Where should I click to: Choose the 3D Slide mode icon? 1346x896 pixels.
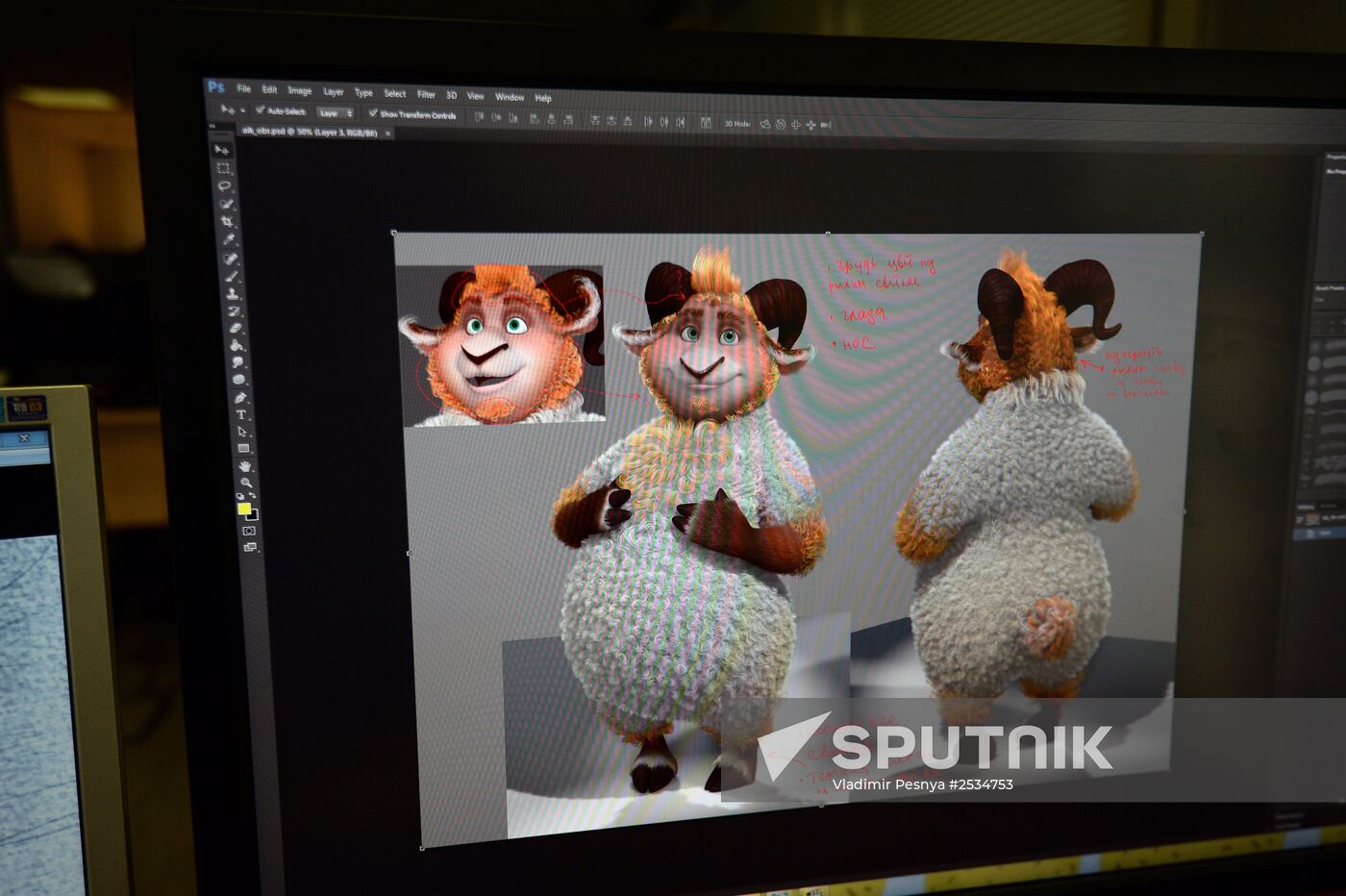point(810,125)
